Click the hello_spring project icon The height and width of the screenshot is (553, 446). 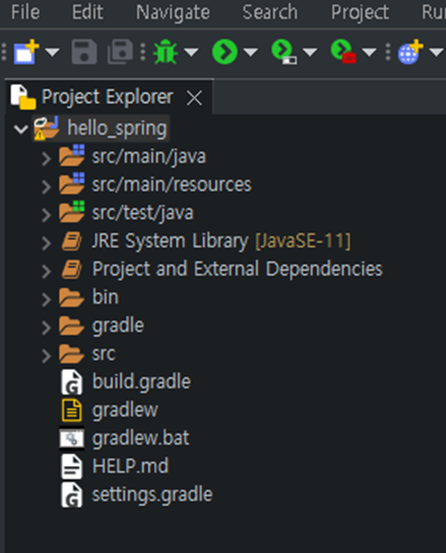46,128
